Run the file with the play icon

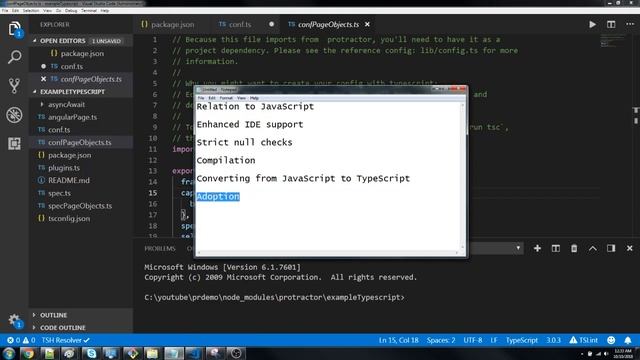pos(592,24)
